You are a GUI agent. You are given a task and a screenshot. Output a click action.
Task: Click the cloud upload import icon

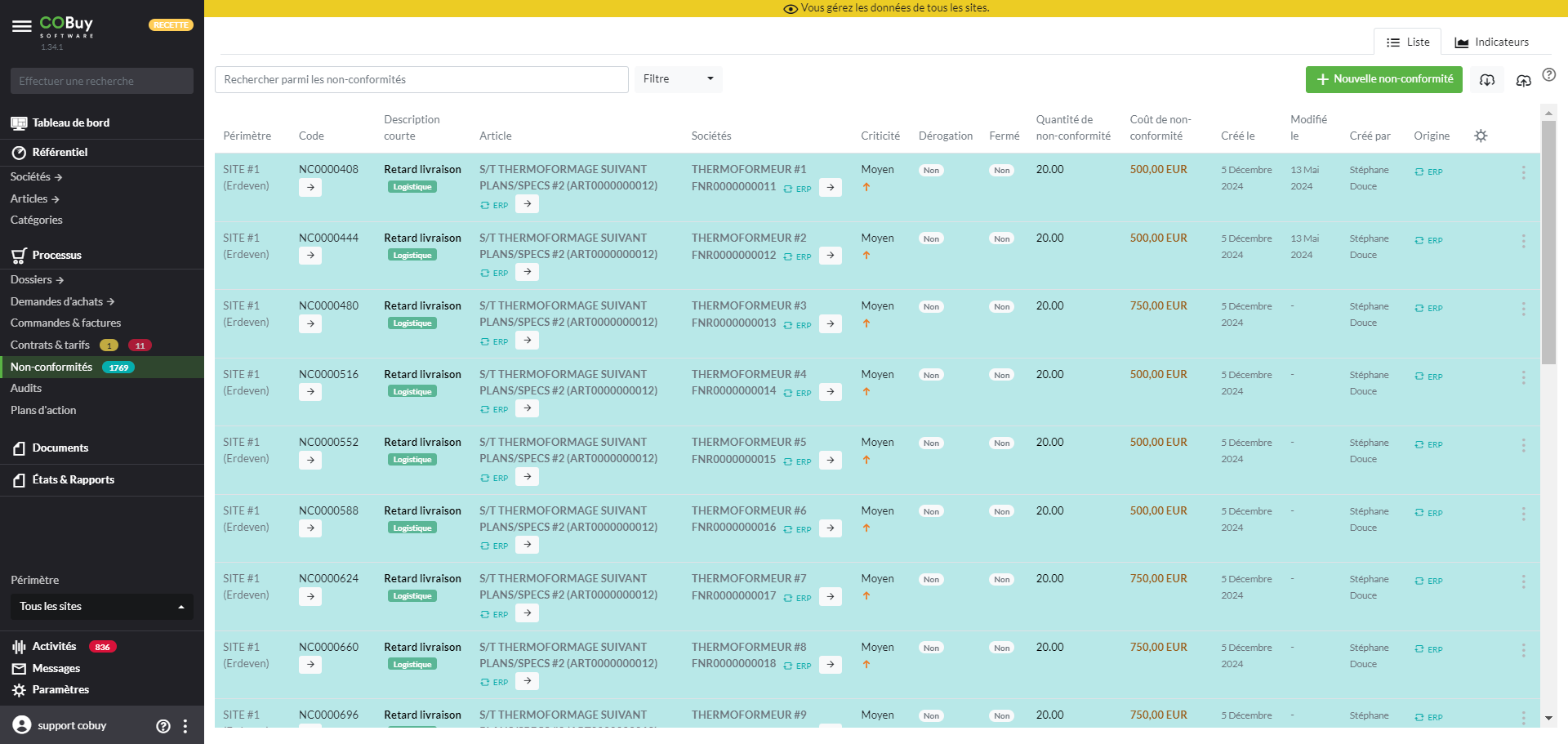pyautogui.click(x=1523, y=80)
